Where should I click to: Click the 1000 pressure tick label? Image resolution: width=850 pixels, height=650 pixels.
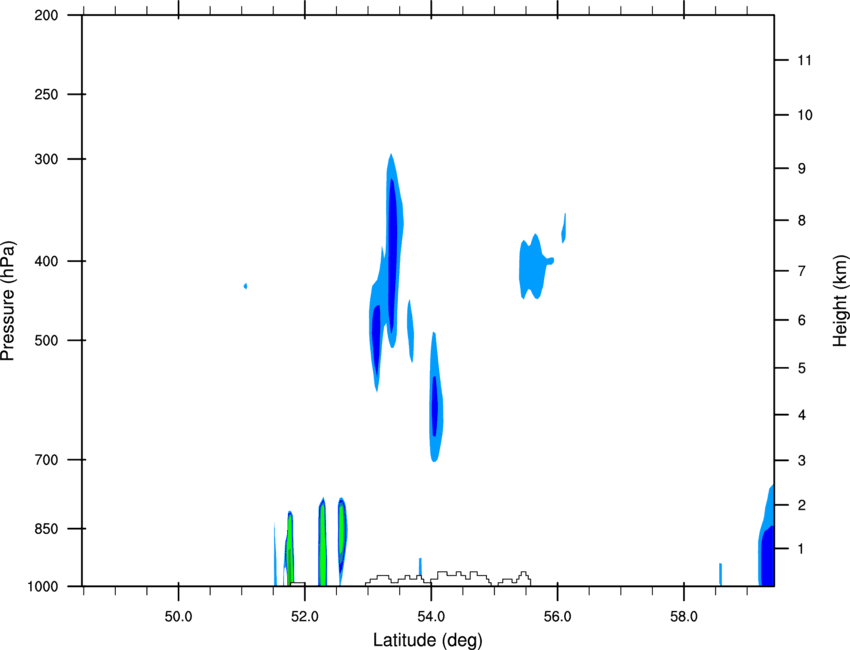43,587
